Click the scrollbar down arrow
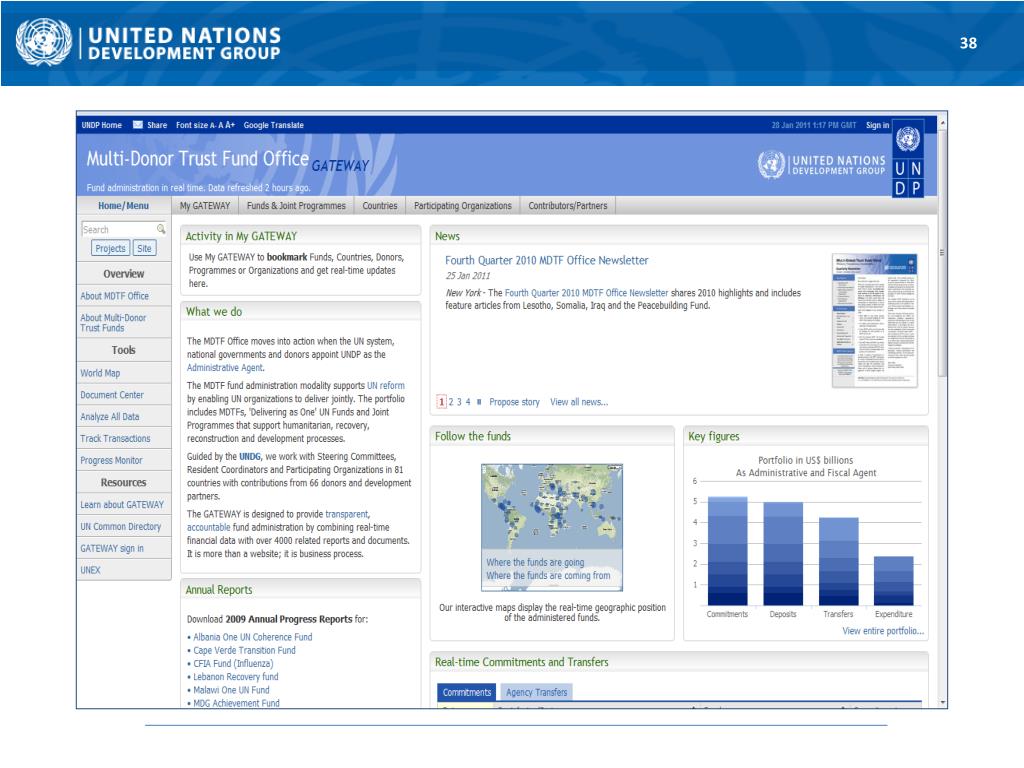 tap(942, 703)
